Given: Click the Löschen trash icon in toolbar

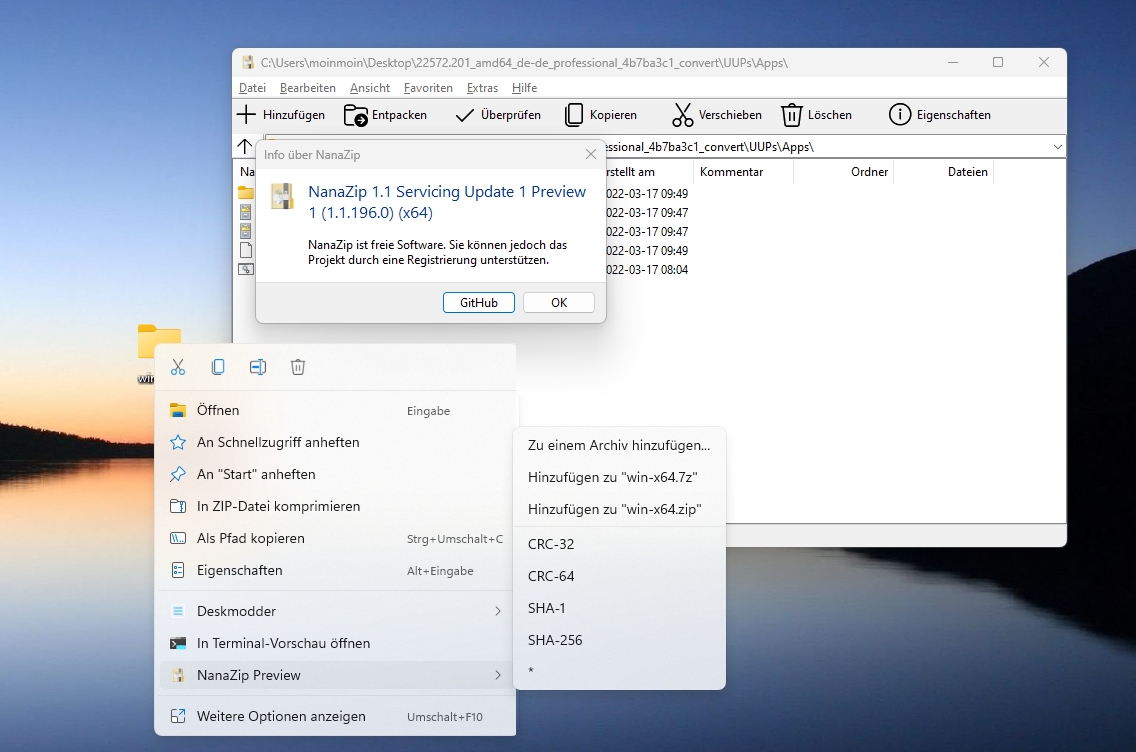Looking at the screenshot, I should click(791, 114).
